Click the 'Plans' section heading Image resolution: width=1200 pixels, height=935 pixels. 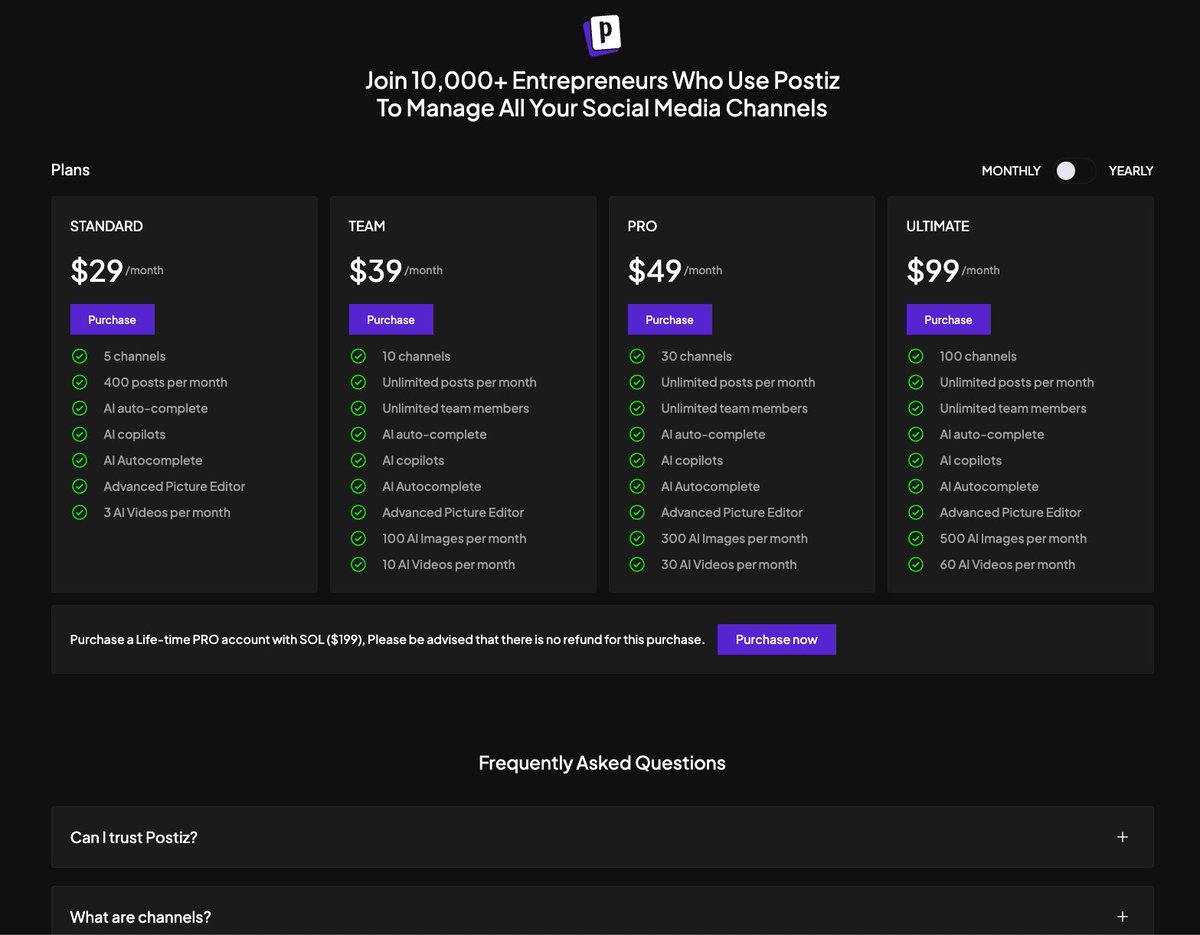coord(70,170)
